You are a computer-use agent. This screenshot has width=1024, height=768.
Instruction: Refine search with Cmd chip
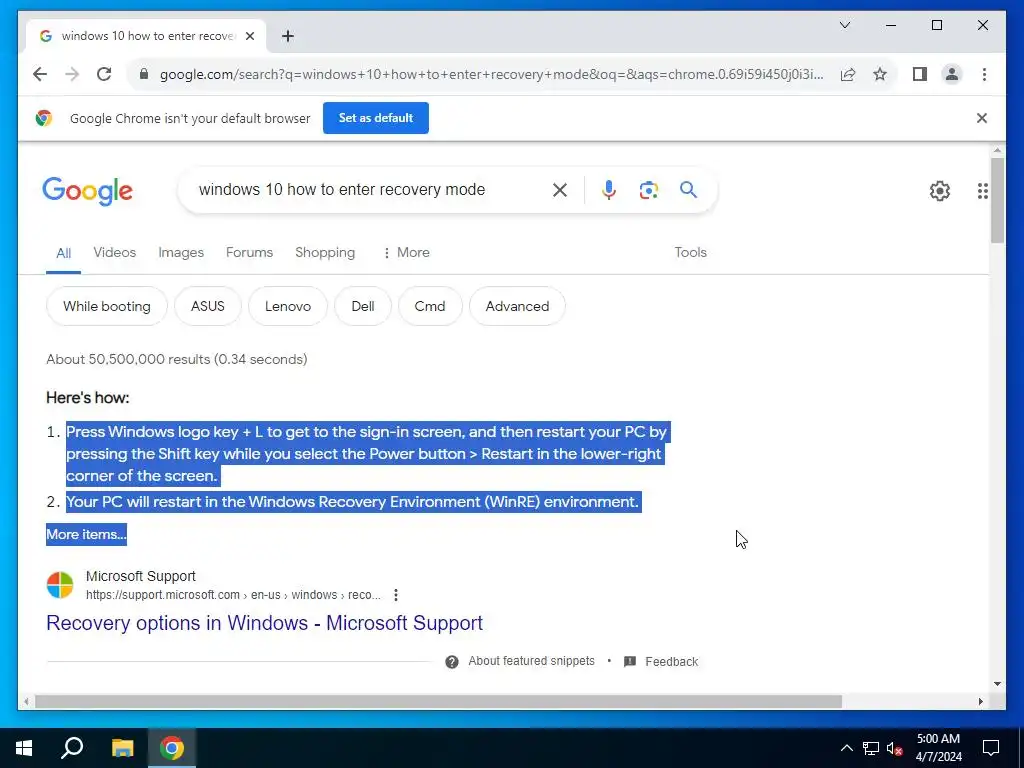point(430,306)
